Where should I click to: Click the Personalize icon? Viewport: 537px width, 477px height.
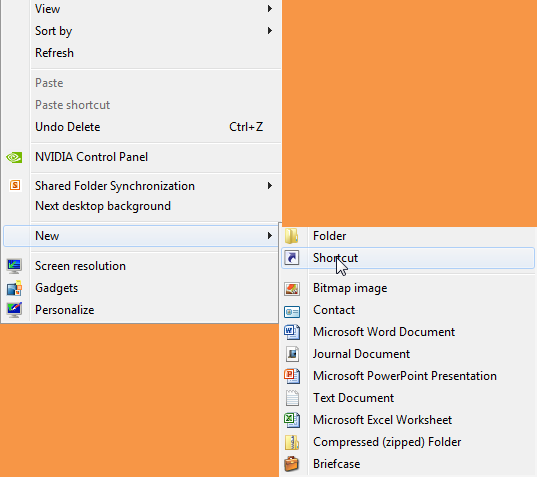[14, 310]
